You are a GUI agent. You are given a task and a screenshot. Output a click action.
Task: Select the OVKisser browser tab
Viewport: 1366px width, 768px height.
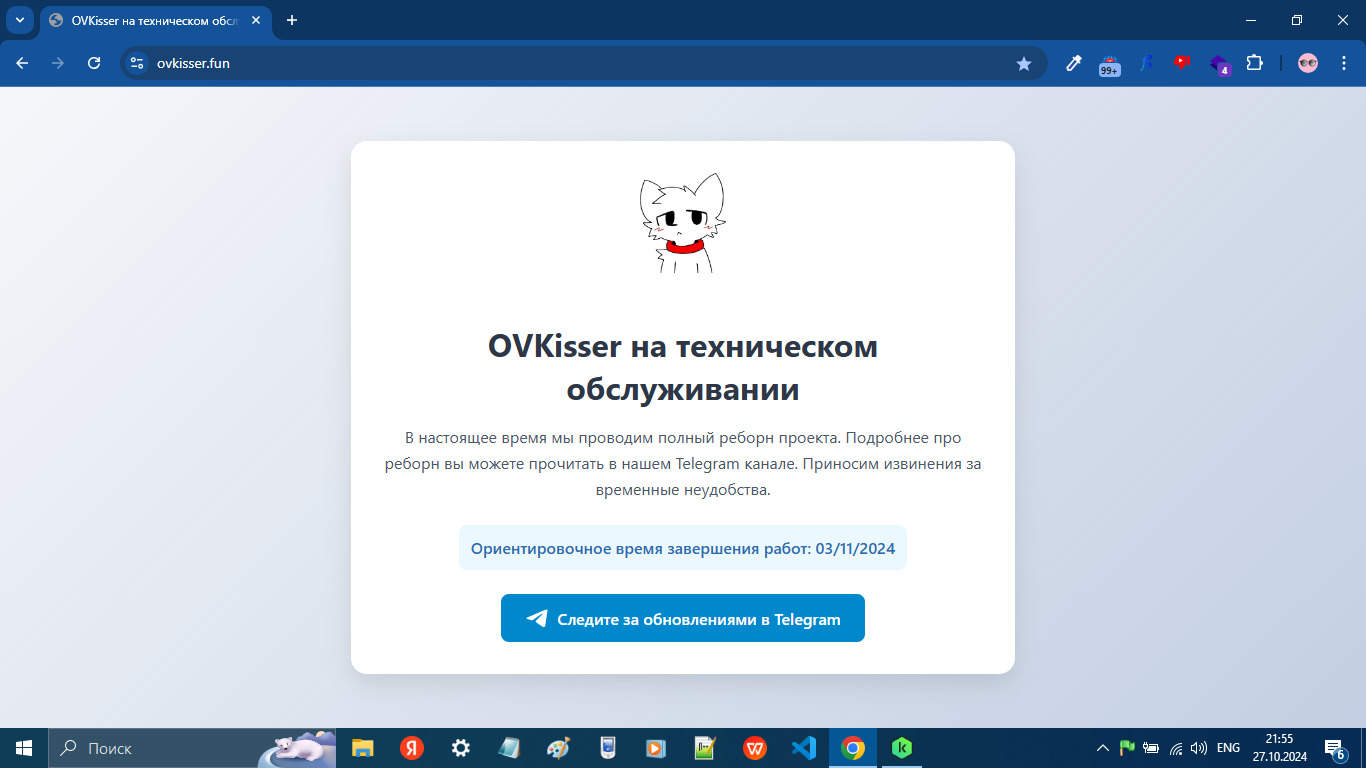(150, 20)
